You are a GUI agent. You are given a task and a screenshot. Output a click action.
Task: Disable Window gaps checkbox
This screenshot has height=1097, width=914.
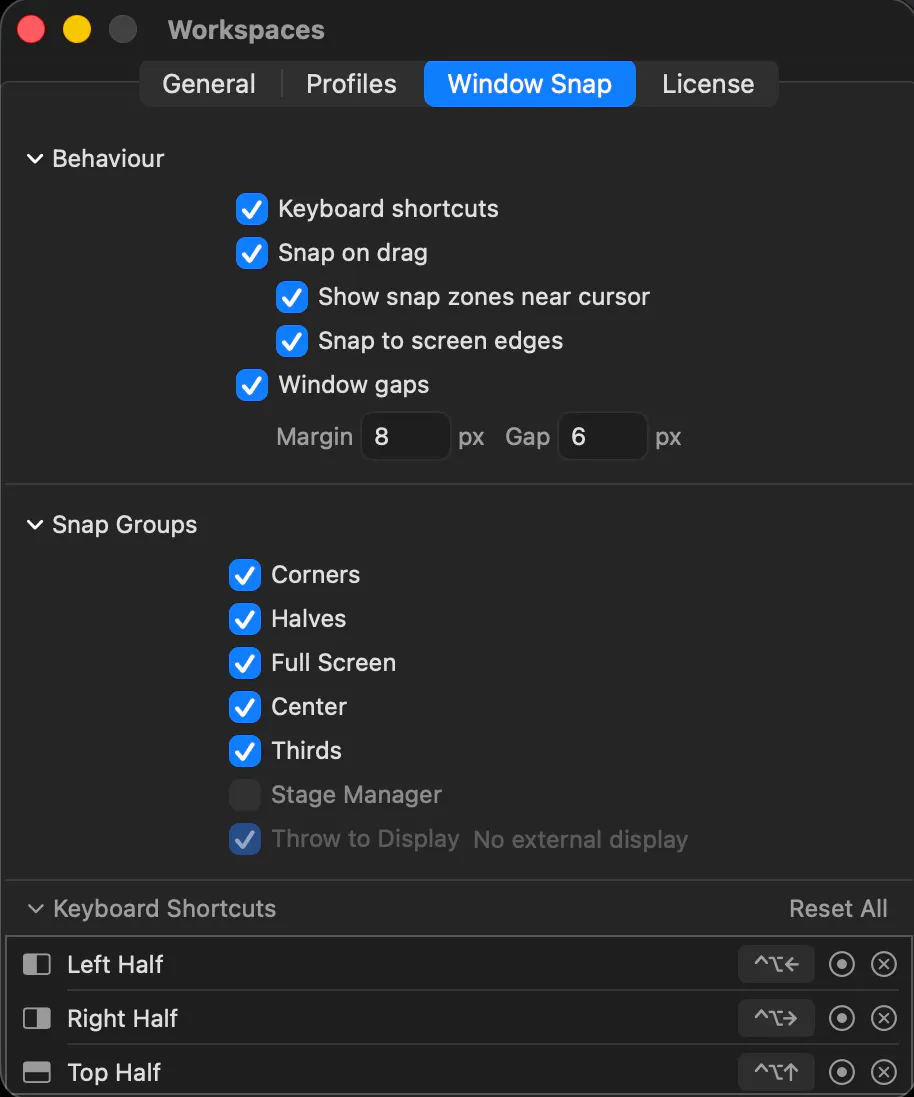pyautogui.click(x=252, y=385)
